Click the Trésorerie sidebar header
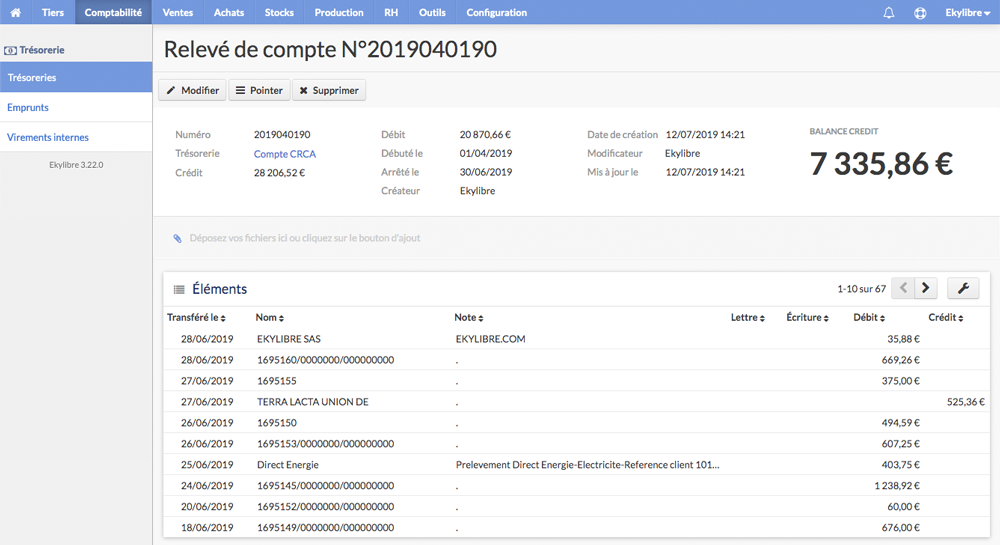The image size is (1000, 545). click(34, 50)
